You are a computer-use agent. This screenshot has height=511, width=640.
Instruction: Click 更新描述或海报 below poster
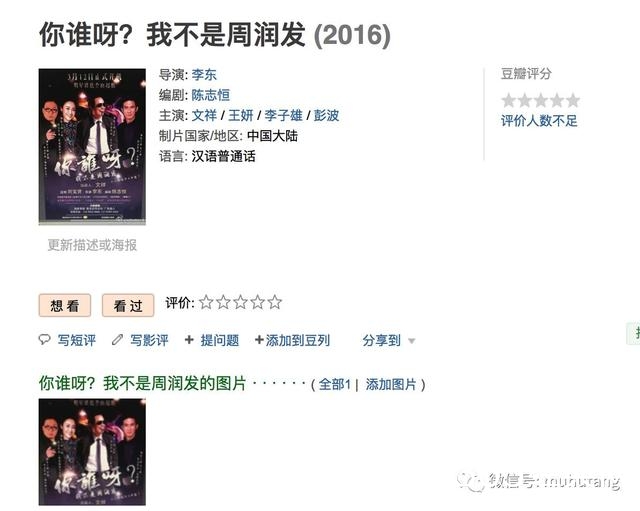coord(92,245)
